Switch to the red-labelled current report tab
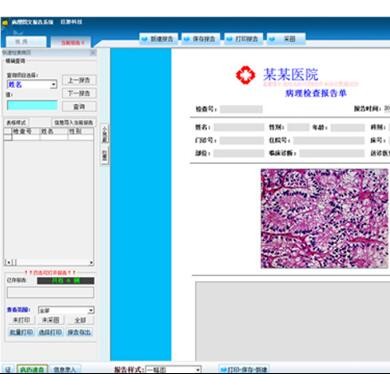This screenshot has height=390, width=390. click(x=71, y=42)
